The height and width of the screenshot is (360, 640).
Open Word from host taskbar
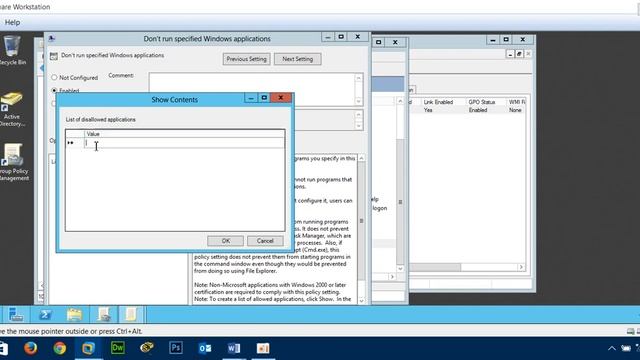click(x=234, y=348)
